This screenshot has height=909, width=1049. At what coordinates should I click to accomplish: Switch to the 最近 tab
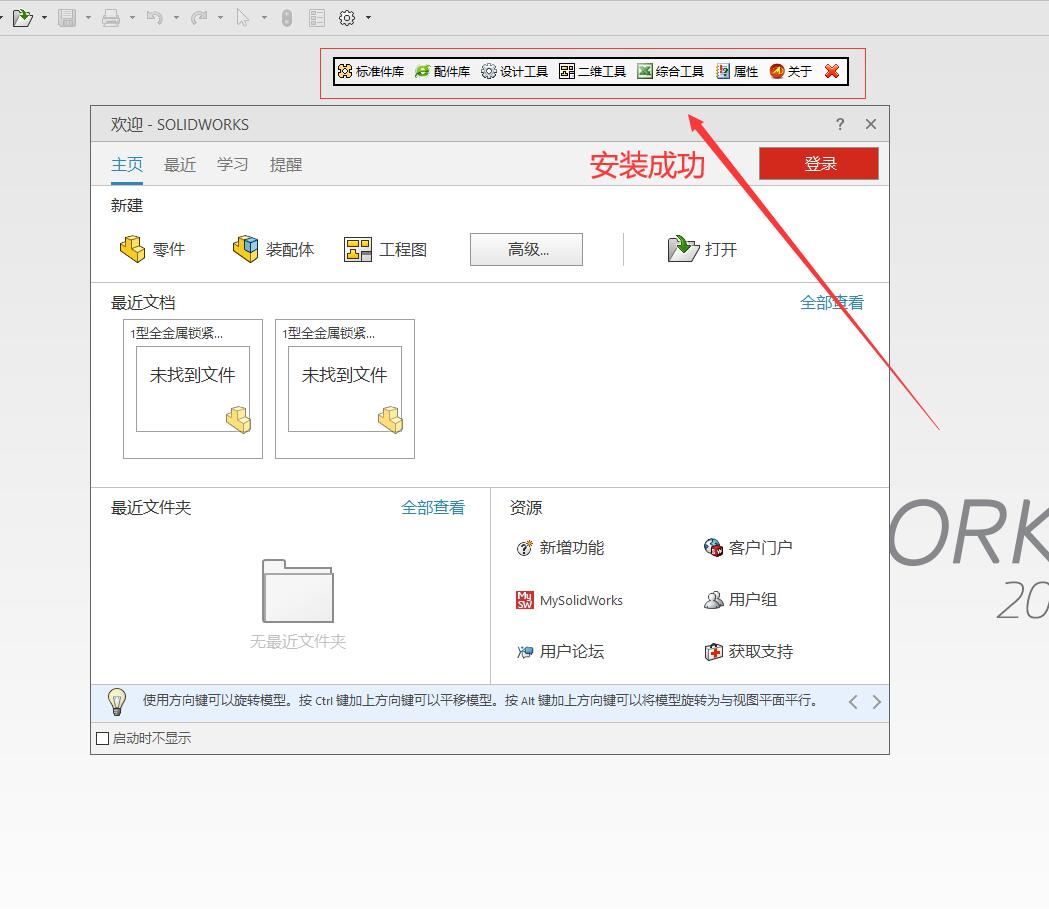point(180,165)
